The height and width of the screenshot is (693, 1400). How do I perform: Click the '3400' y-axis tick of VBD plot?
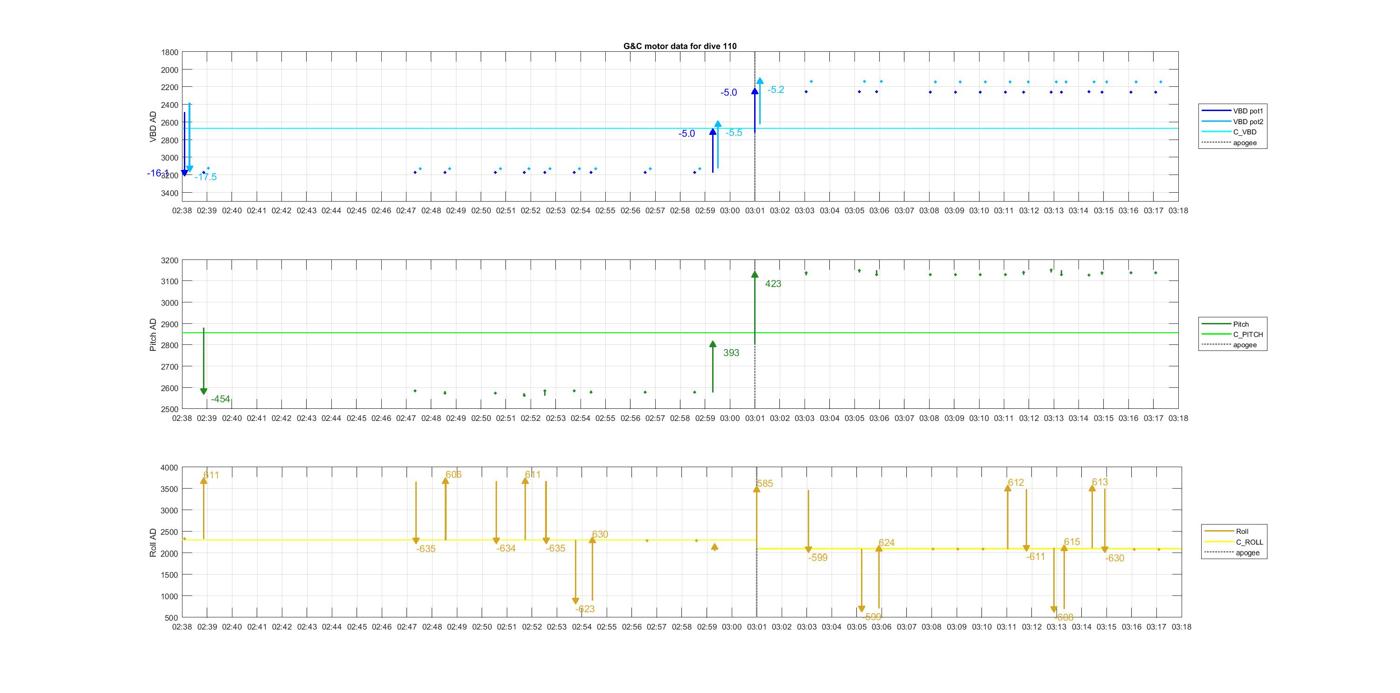[x=170, y=192]
